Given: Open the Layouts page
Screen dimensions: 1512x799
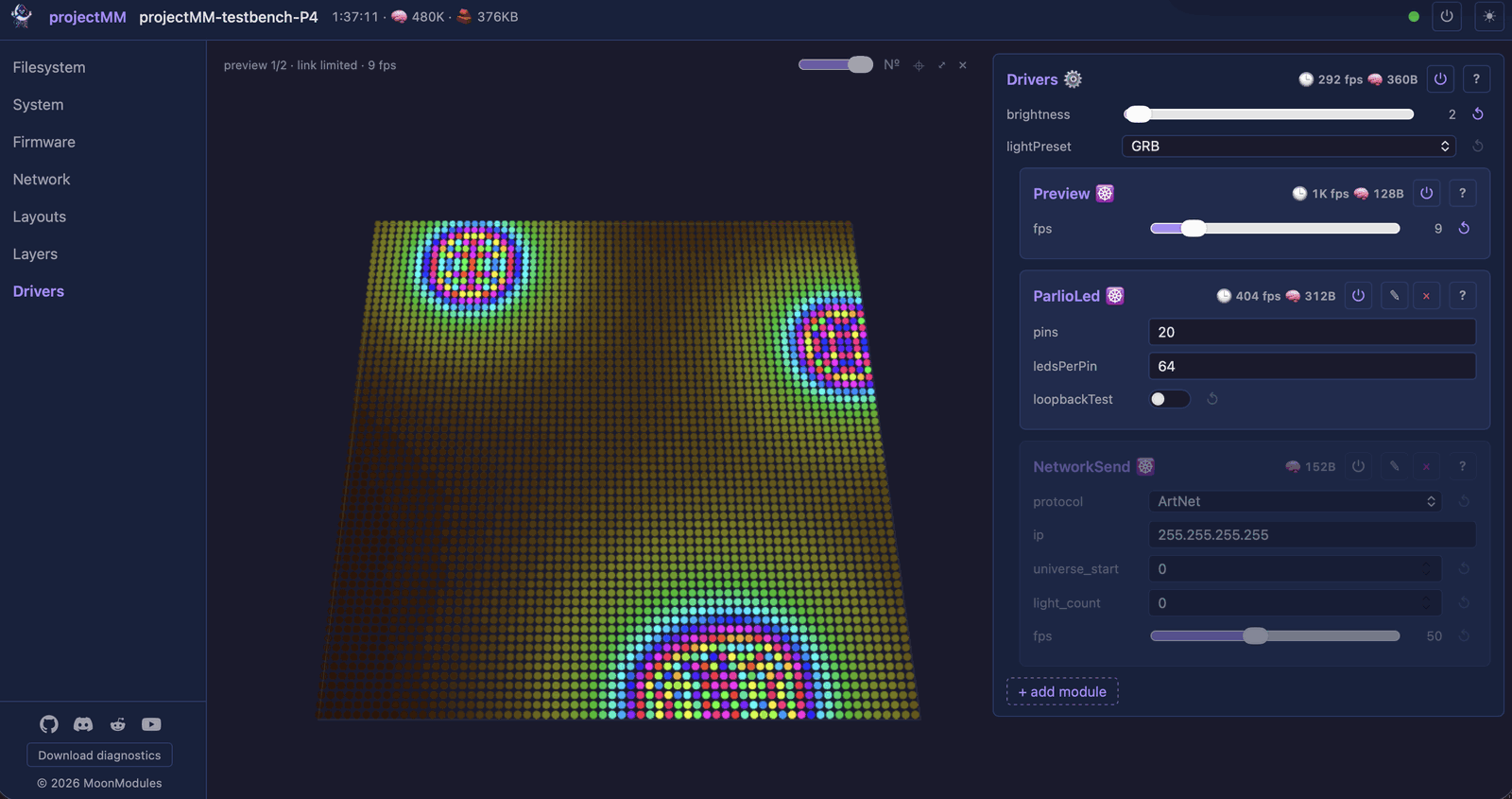Looking at the screenshot, I should pyautogui.click(x=40, y=217).
